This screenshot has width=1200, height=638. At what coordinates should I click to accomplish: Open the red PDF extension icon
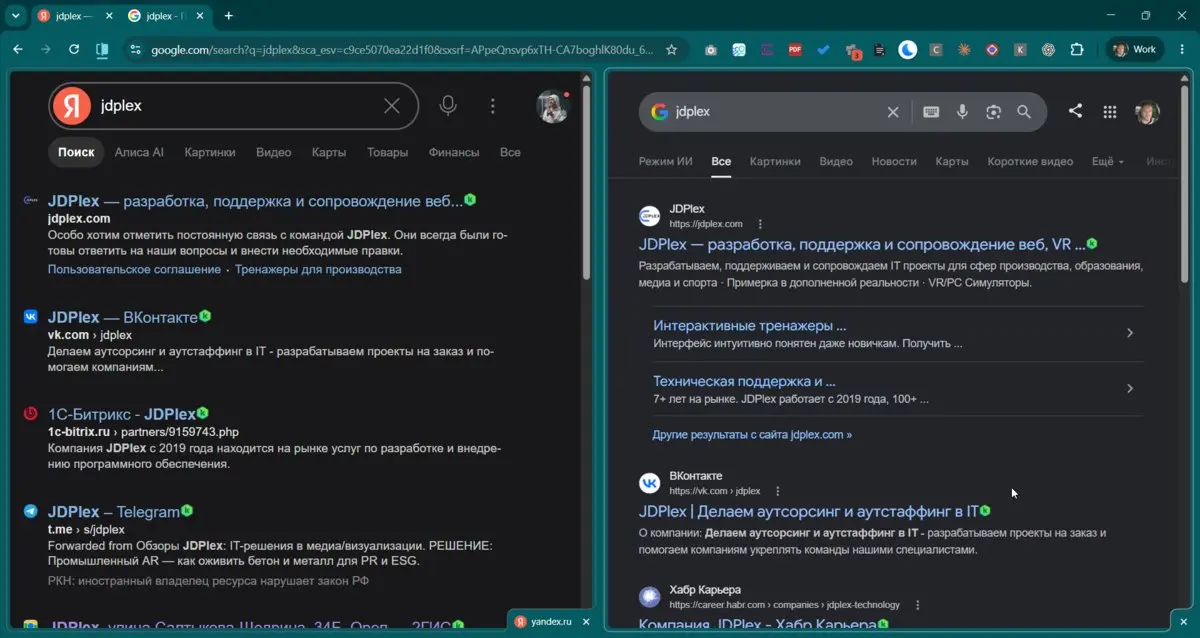point(795,49)
